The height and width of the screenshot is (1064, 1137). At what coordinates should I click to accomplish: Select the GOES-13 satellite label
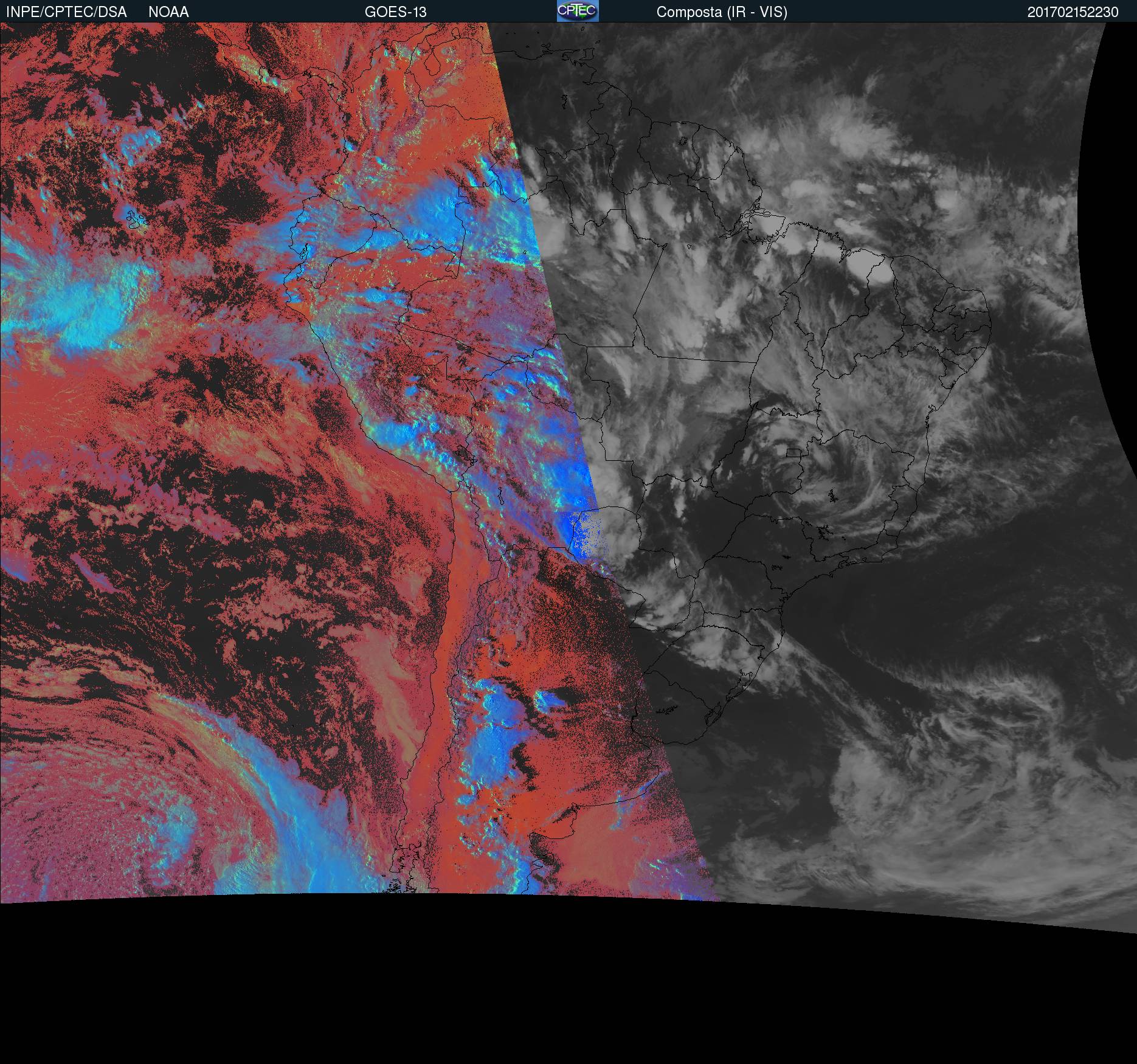pyautogui.click(x=395, y=12)
